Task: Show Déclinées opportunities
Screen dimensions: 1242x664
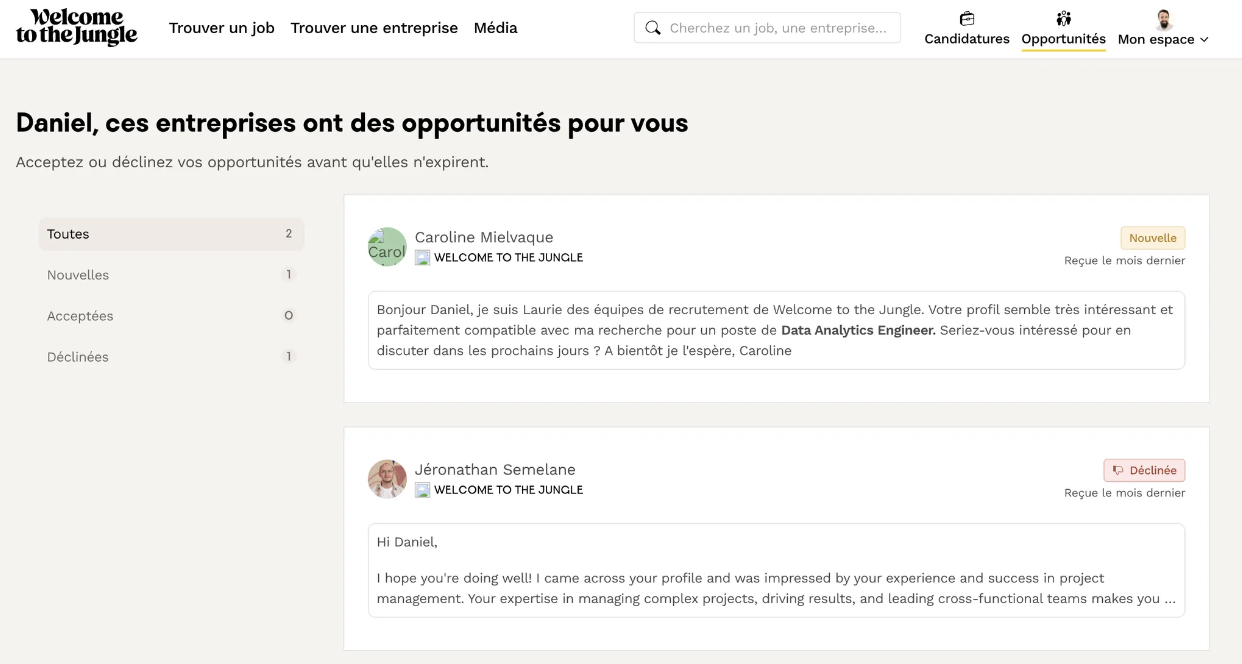Action: coord(170,357)
